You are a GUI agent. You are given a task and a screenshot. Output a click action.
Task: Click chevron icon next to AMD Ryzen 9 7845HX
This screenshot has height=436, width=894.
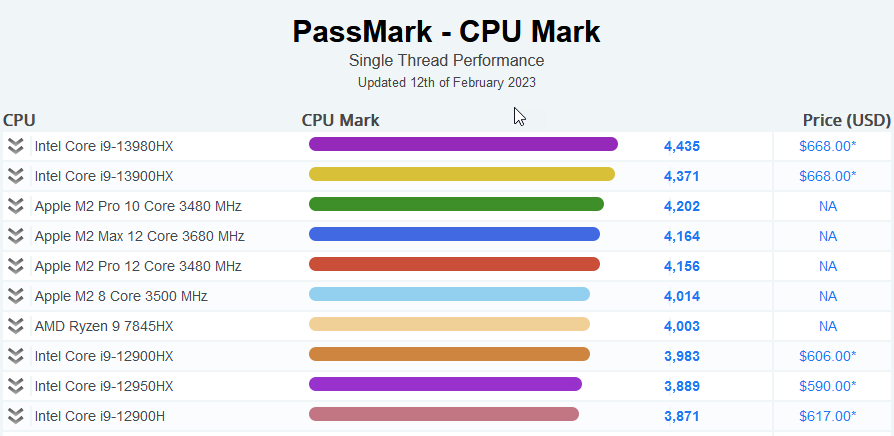[x=15, y=326]
